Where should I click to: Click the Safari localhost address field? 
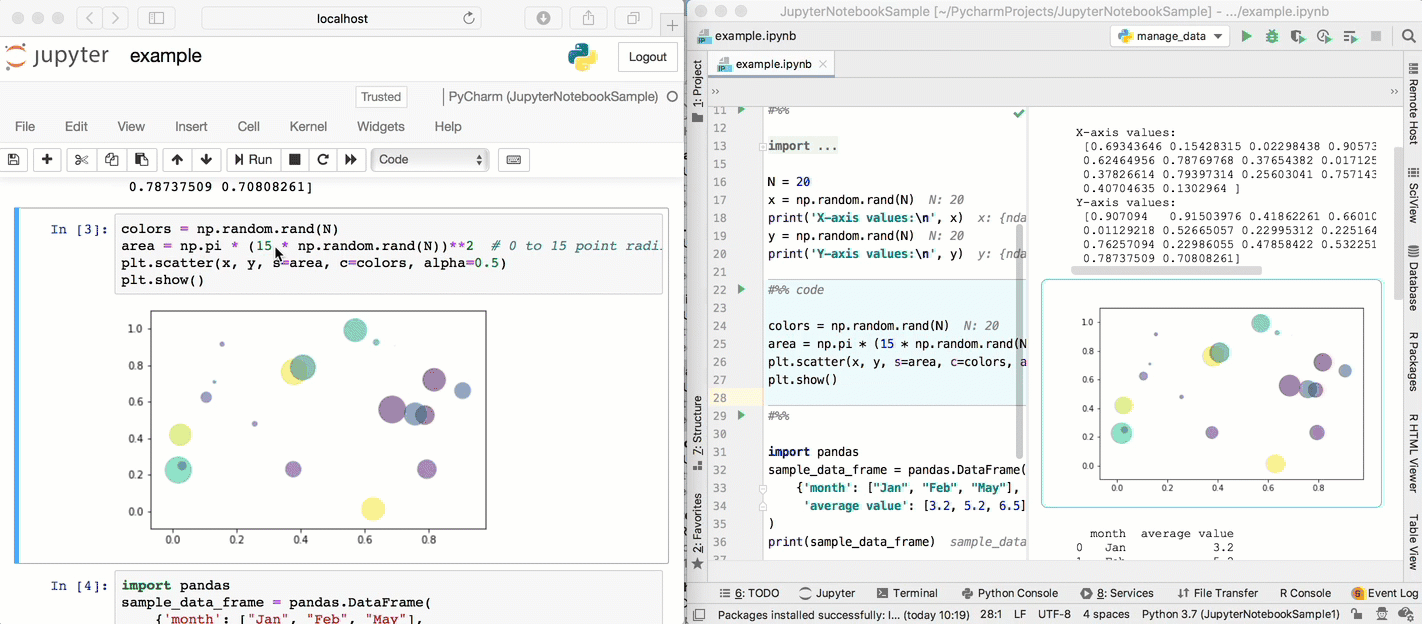tap(343, 18)
